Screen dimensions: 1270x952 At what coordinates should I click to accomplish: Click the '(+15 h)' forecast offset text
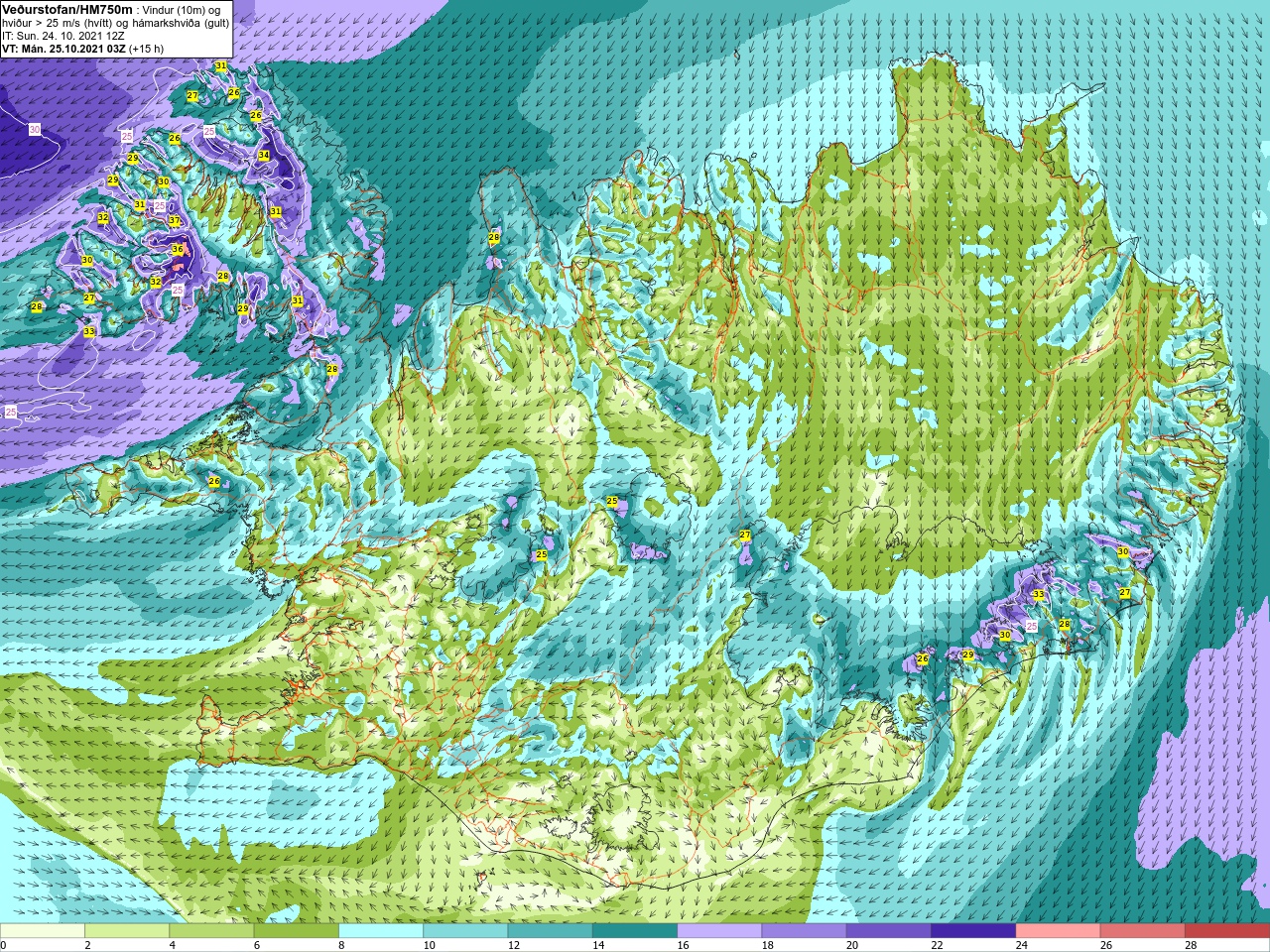click(147, 48)
